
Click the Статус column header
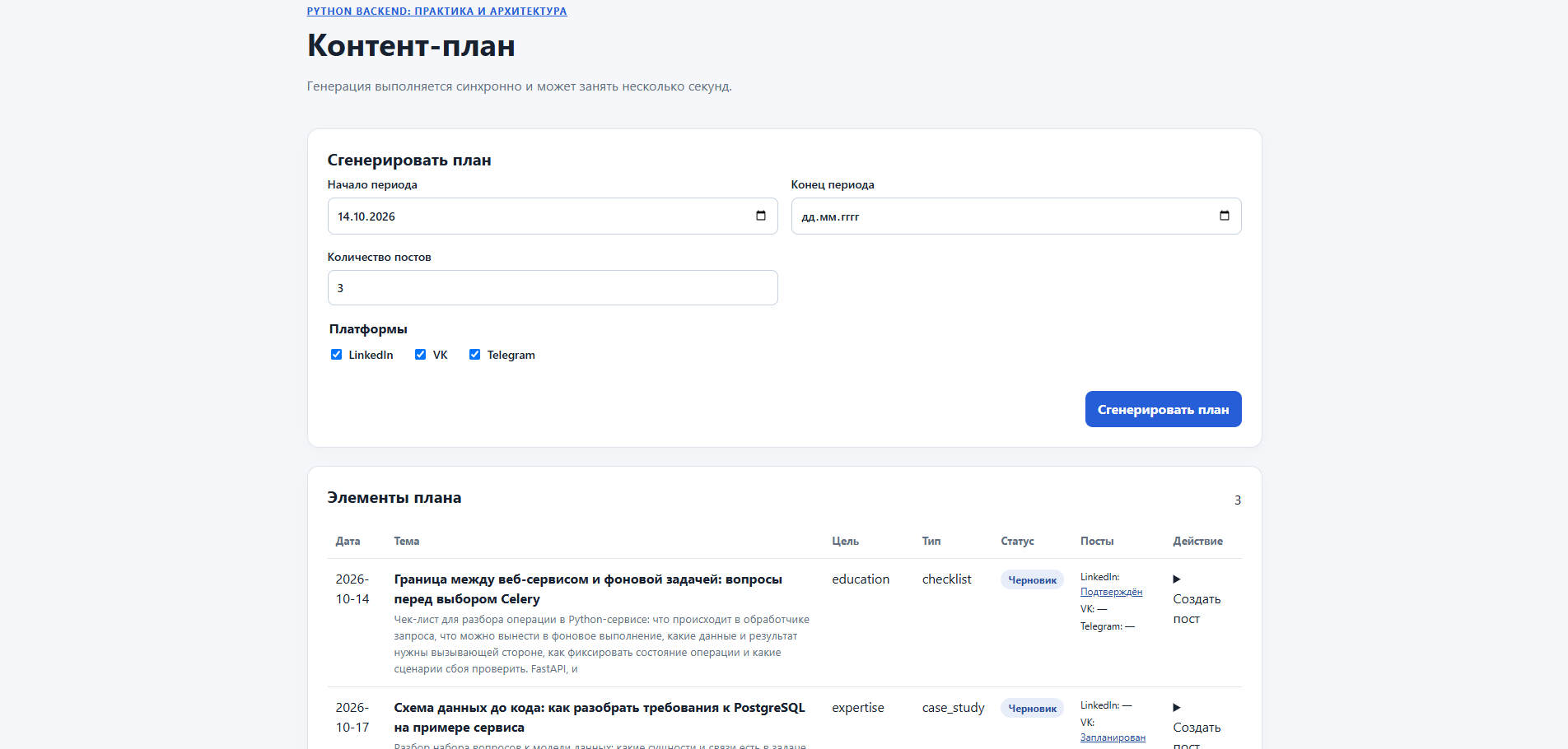(x=1017, y=541)
